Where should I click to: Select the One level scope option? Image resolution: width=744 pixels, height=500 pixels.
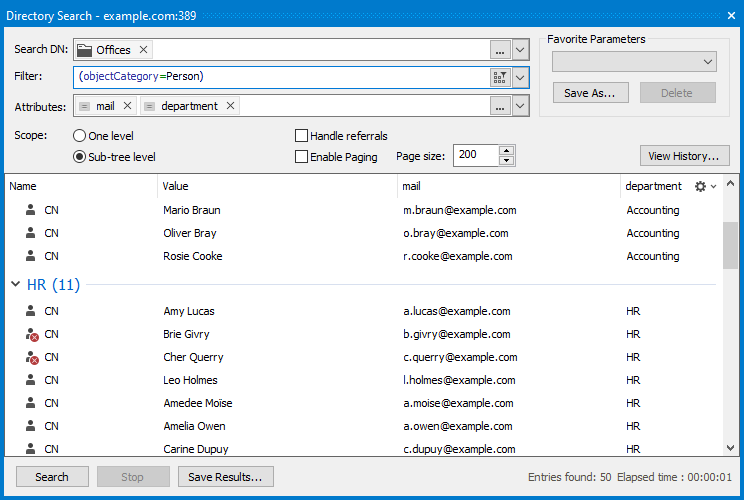[80, 136]
